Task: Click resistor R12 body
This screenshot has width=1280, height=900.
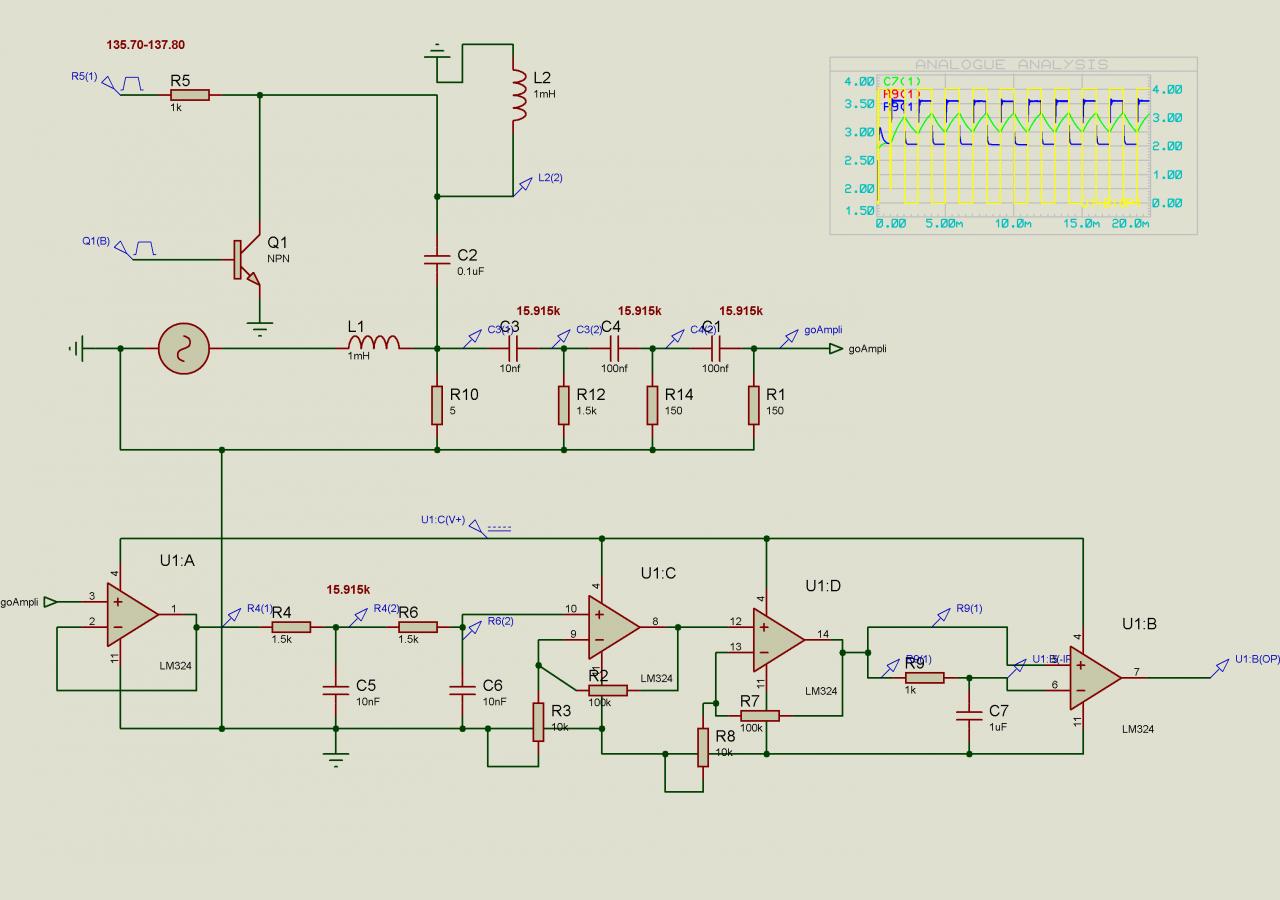Action: (x=563, y=405)
